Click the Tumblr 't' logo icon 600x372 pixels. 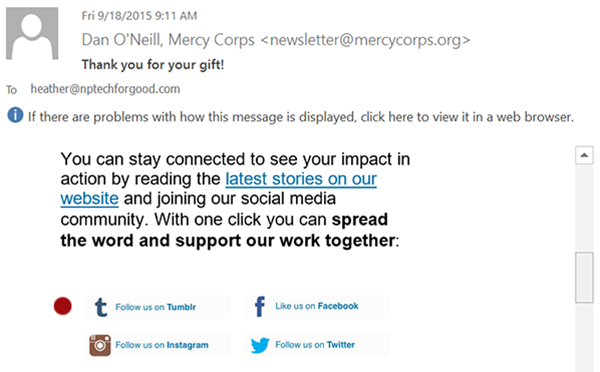(x=101, y=307)
